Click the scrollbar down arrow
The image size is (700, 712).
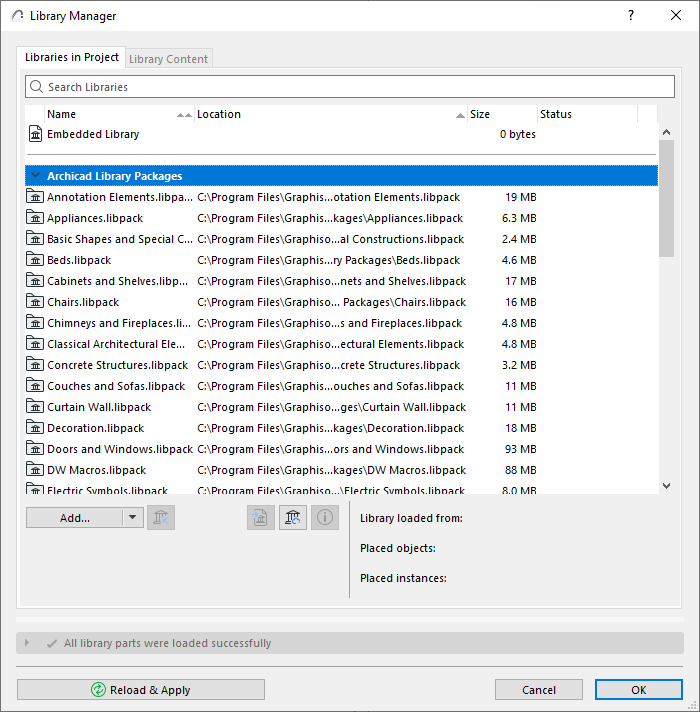666,485
